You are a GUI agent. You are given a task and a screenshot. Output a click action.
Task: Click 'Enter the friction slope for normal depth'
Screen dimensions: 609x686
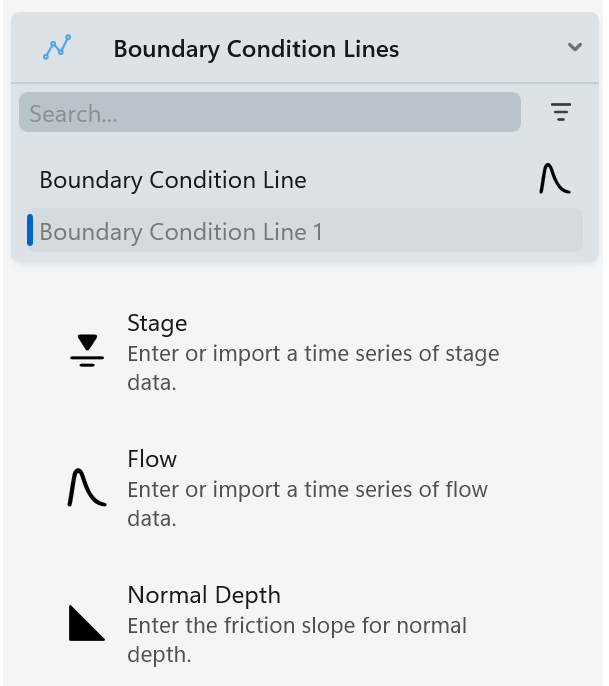pyautogui.click(x=296, y=639)
